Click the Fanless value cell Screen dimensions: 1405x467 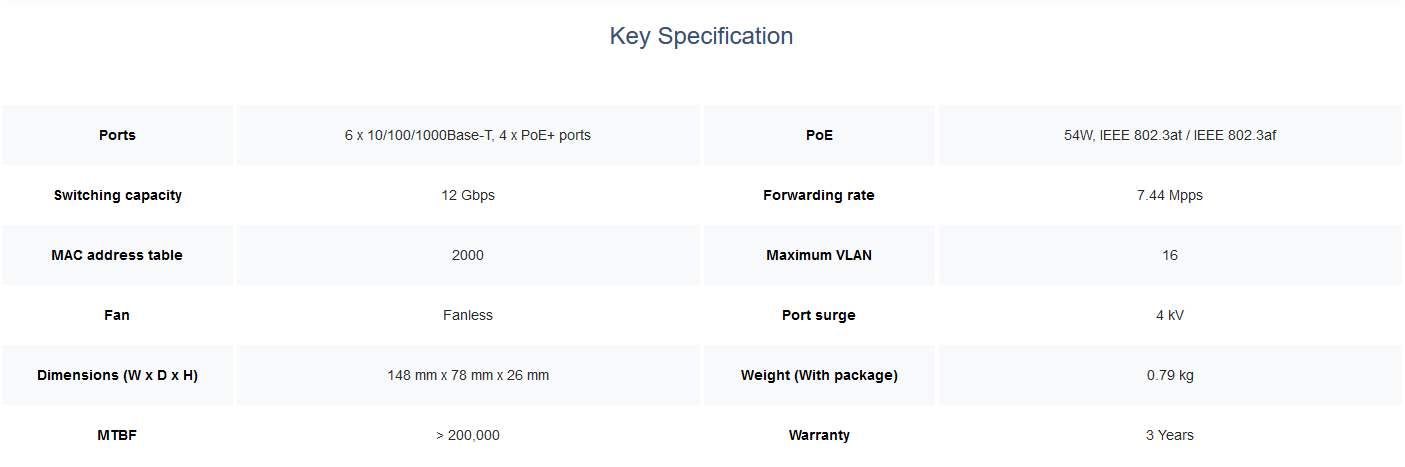(468, 315)
